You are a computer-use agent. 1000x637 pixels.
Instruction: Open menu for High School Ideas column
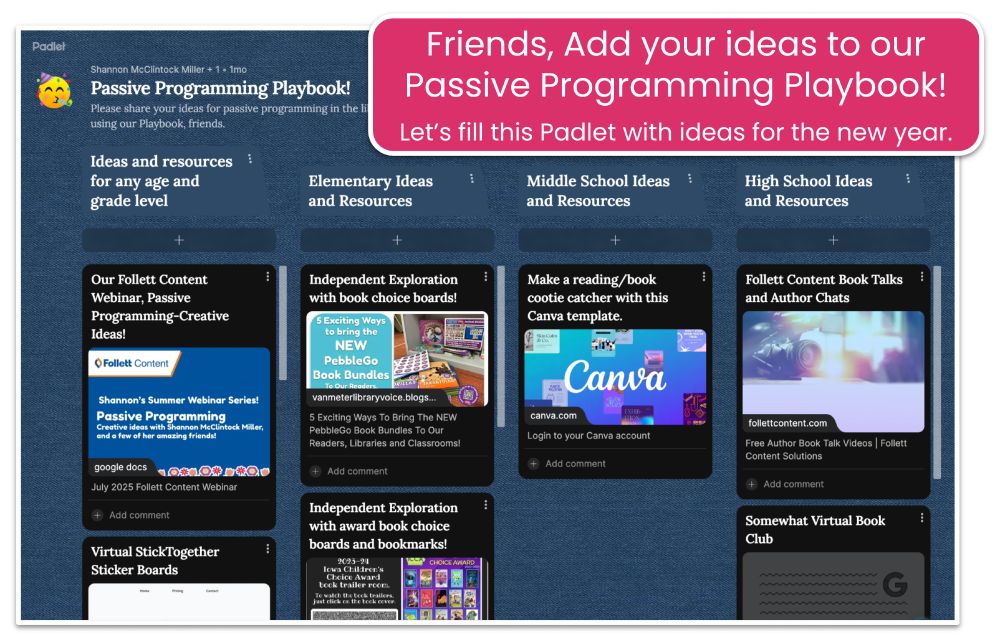908,179
